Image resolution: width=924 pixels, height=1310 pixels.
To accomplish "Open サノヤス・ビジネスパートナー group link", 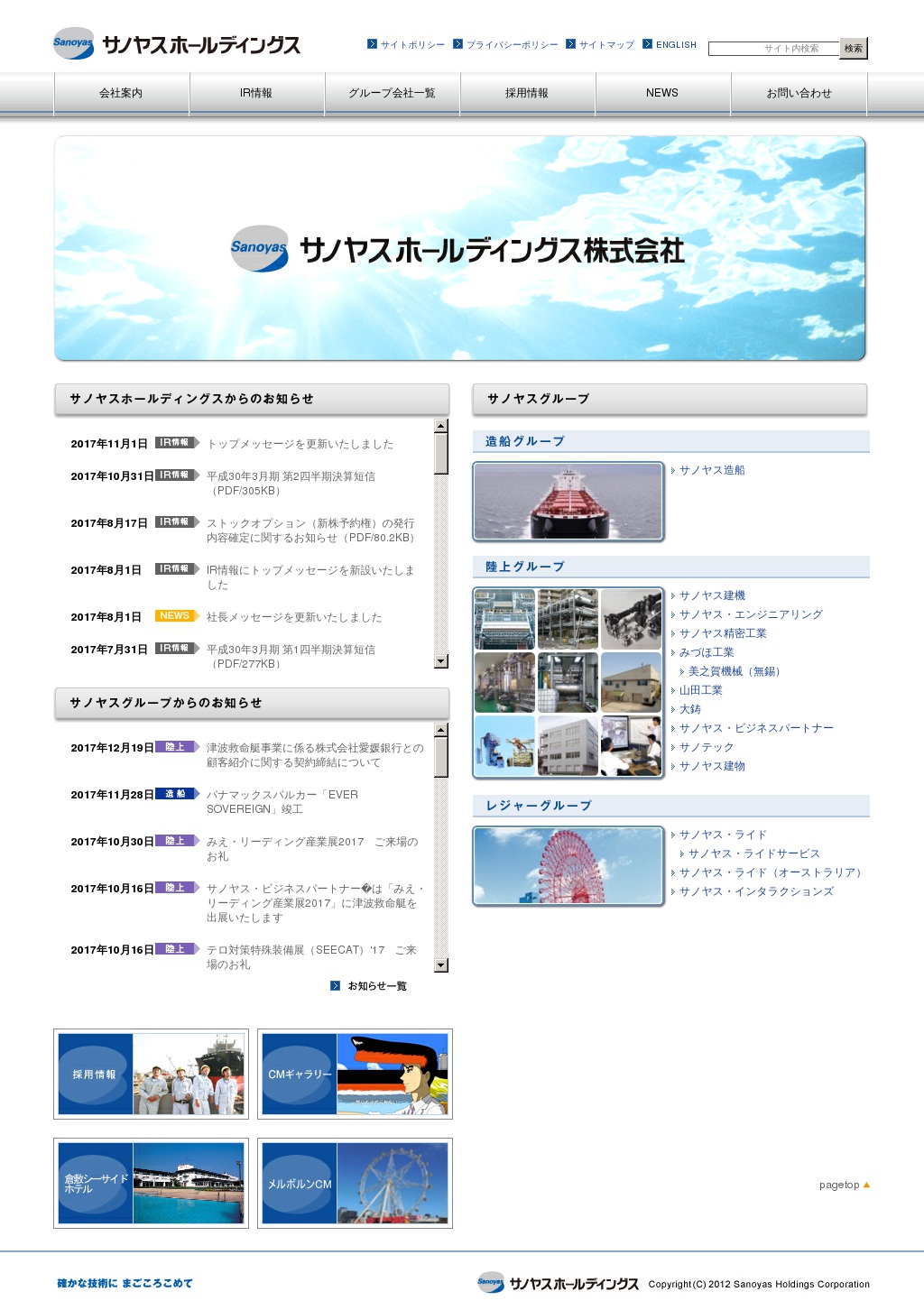I will click(756, 728).
